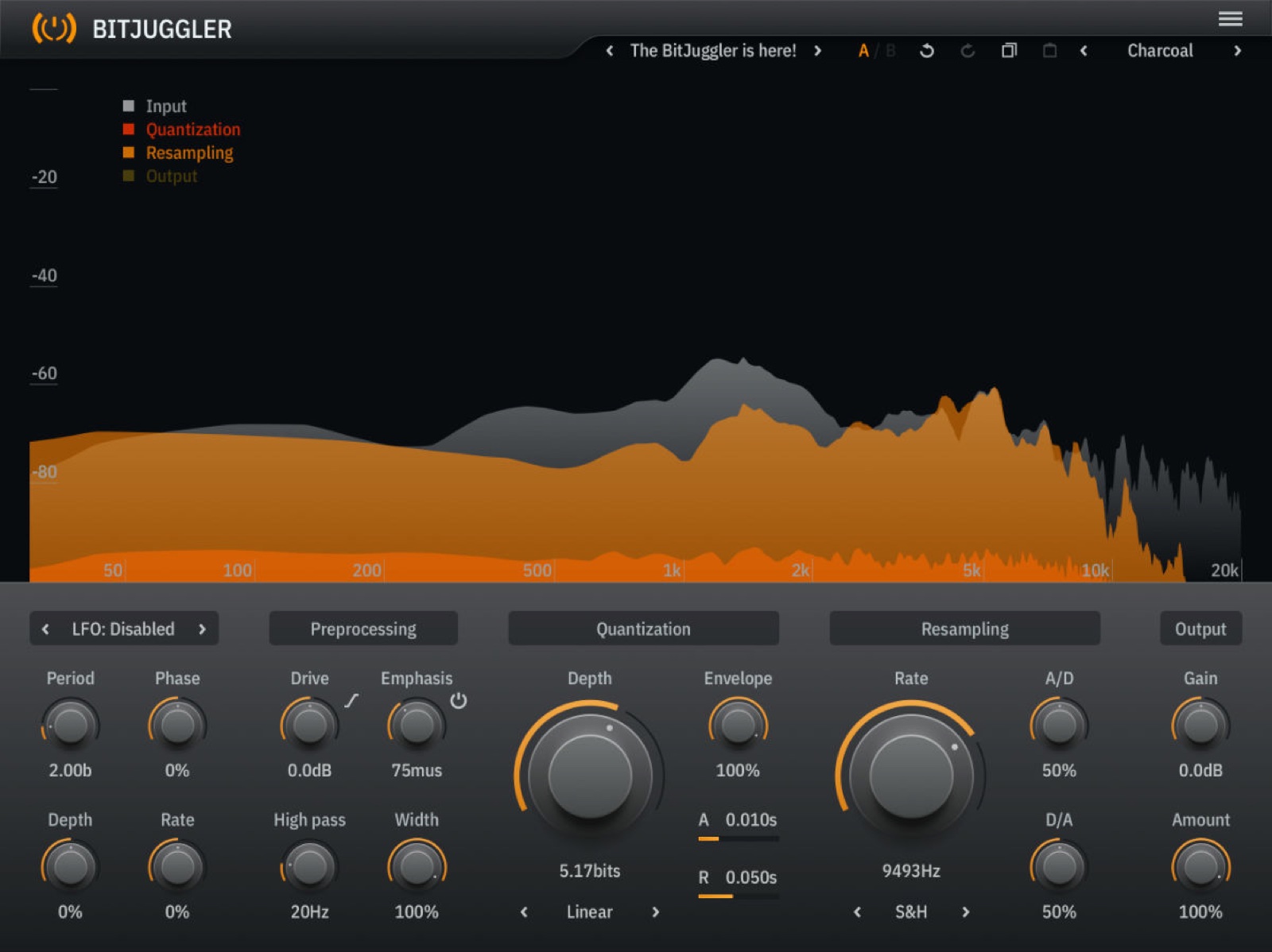Open the hamburger menu icon
This screenshot has height=952, width=1272.
click(x=1230, y=18)
